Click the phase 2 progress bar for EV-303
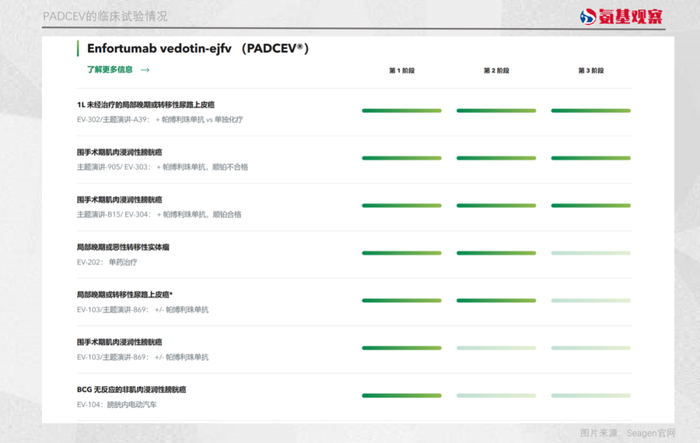Viewport: 700px width, 443px height. pos(496,158)
